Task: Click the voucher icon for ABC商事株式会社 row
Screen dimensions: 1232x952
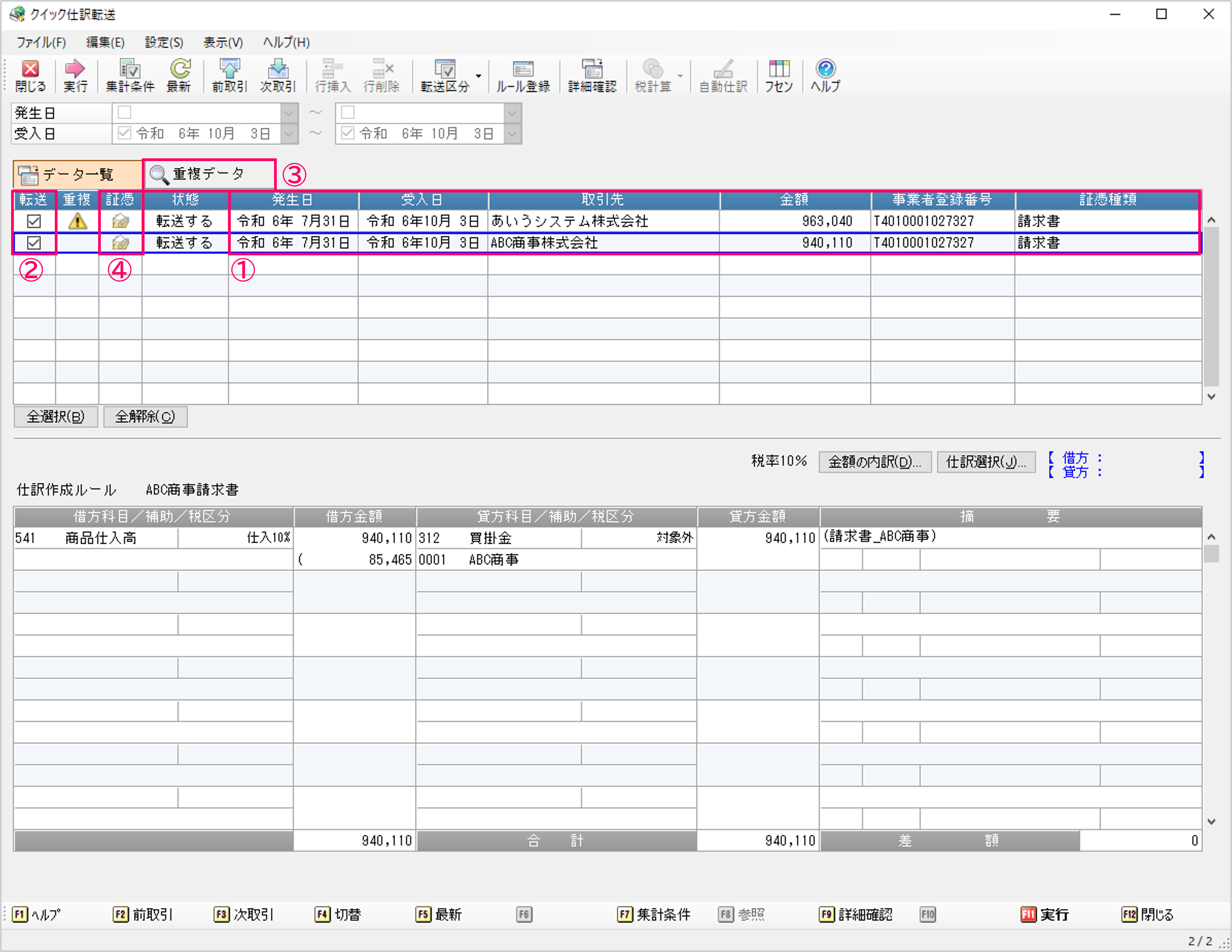Action: click(120, 243)
